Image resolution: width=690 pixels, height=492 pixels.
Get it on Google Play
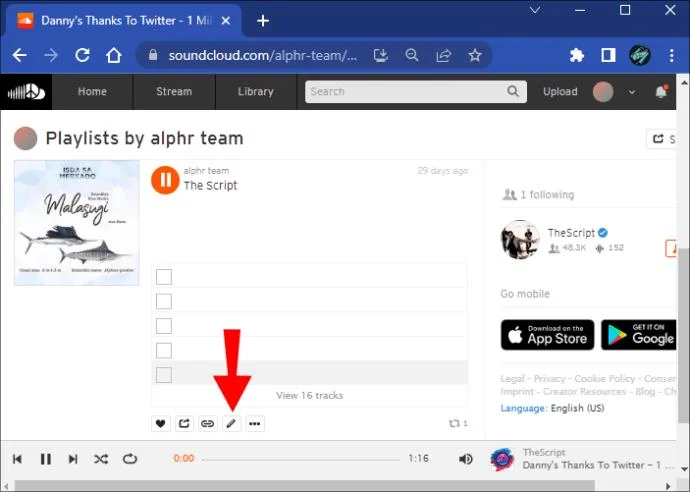tap(639, 335)
